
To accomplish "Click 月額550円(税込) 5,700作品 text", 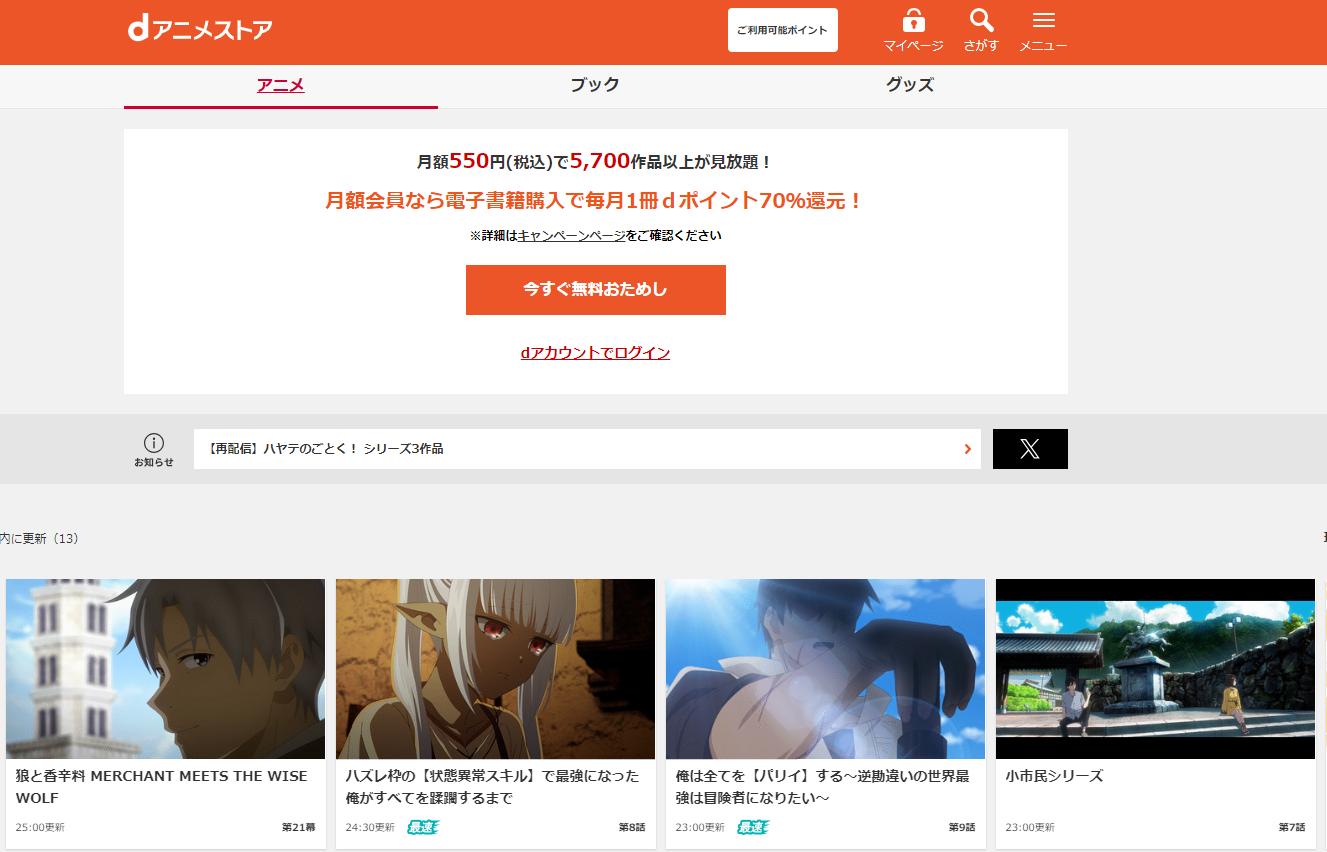I will pyautogui.click(x=595, y=161).
